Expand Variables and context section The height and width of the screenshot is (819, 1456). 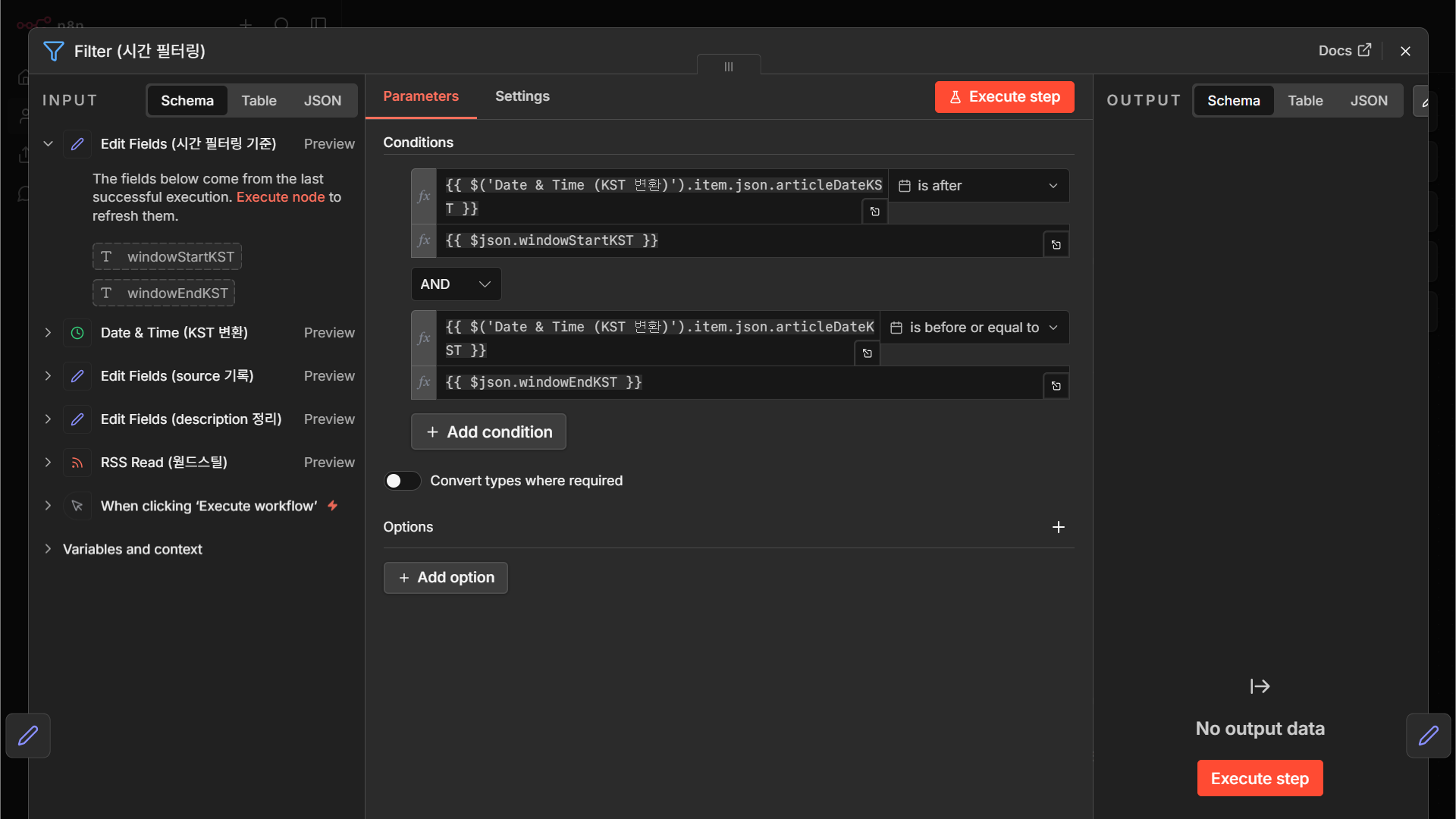[48, 548]
